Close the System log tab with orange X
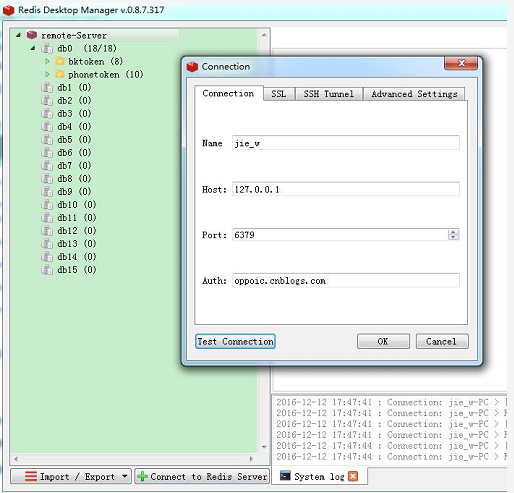 (353, 476)
